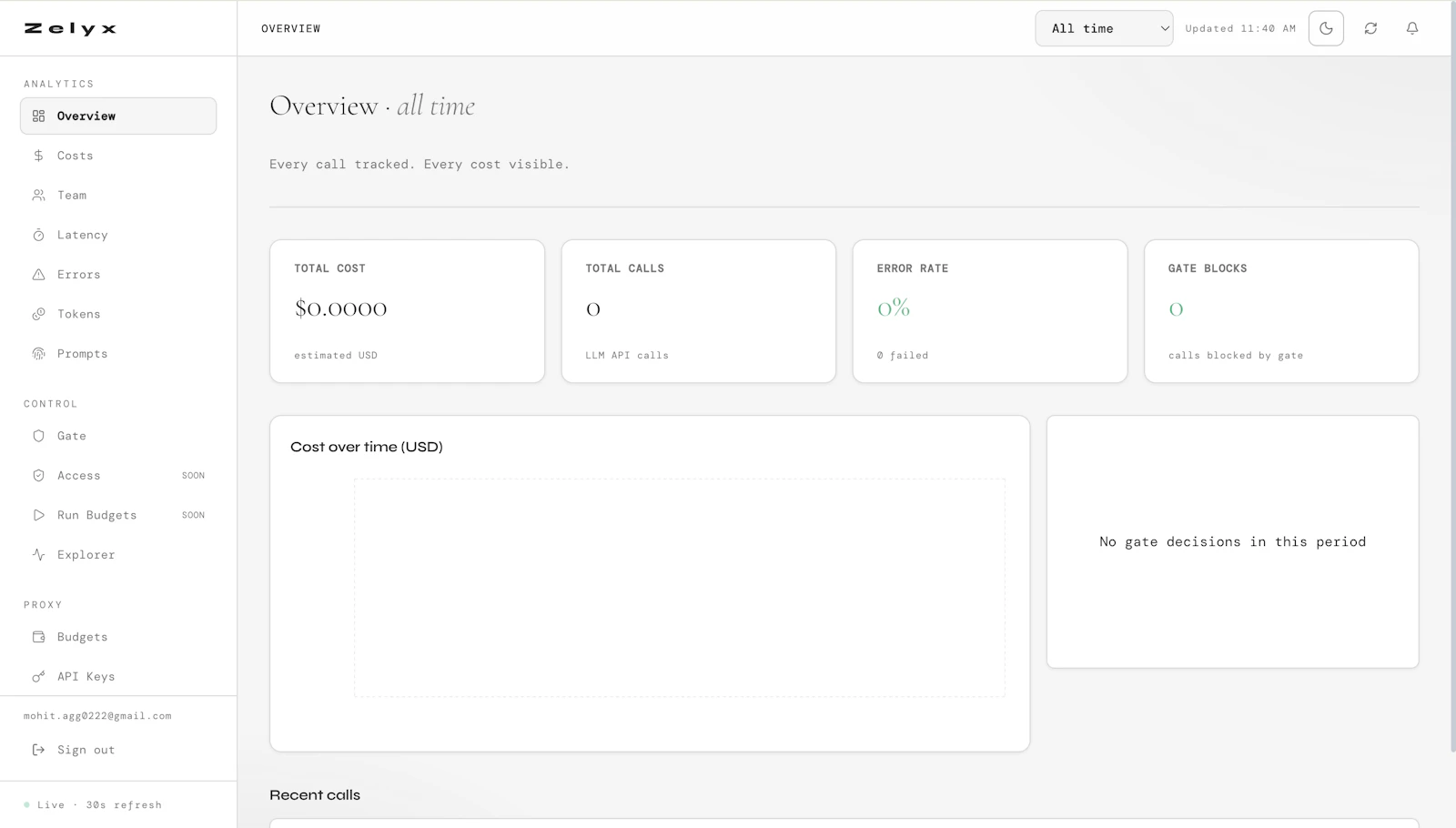Click the Run Budgets play icon
This screenshot has height=828, width=1456.
point(38,515)
